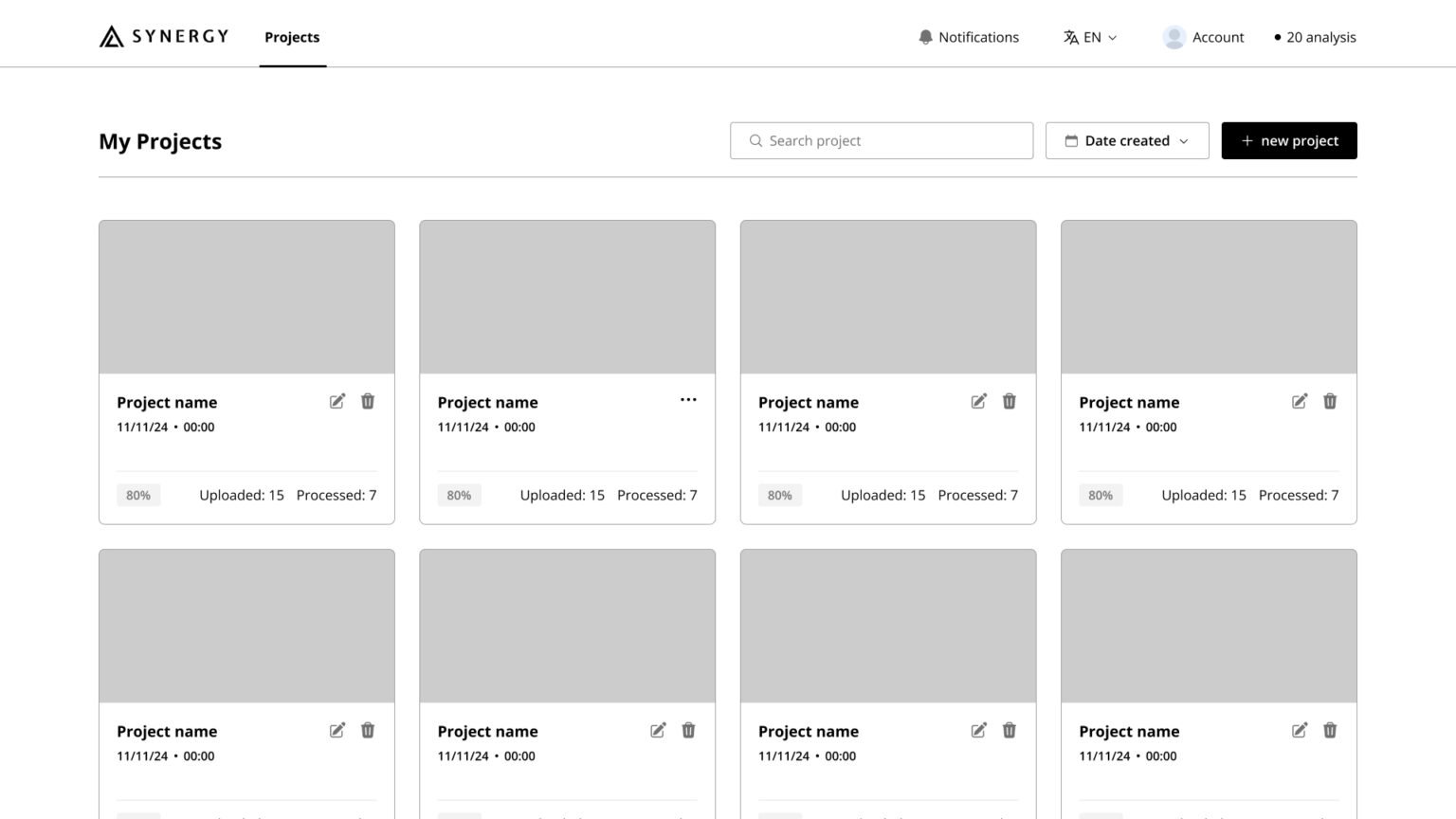This screenshot has height=819, width=1456.
Task: Delete the last project in the bottom row
Action: click(x=1330, y=730)
